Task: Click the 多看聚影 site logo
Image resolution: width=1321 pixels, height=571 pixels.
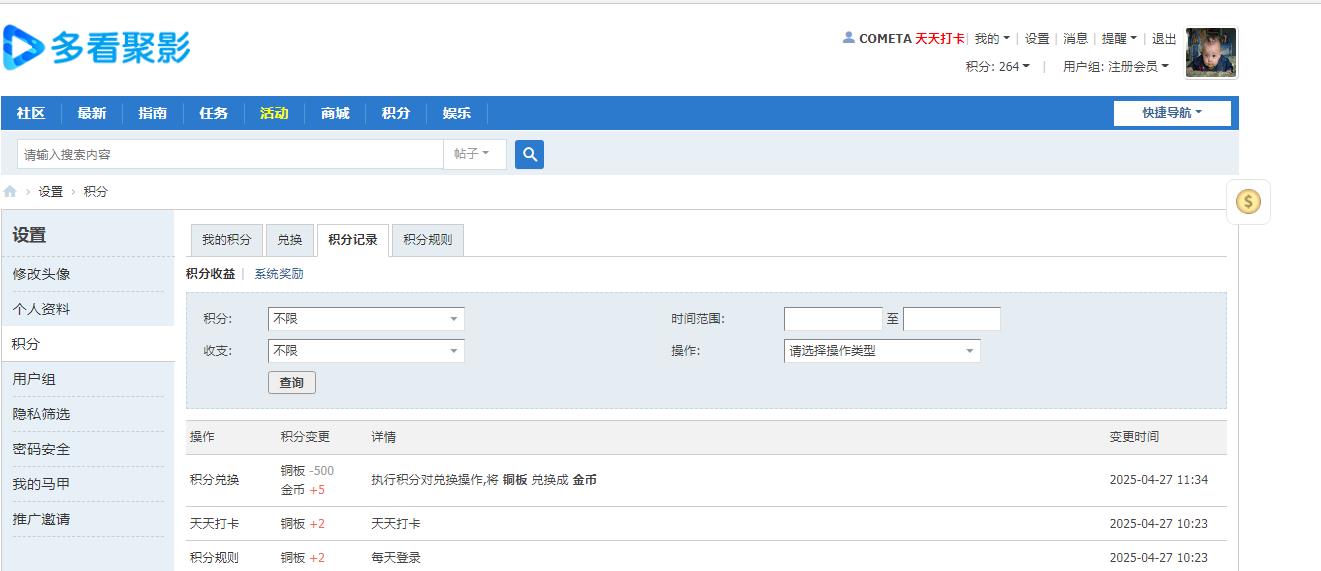Action: (x=97, y=47)
